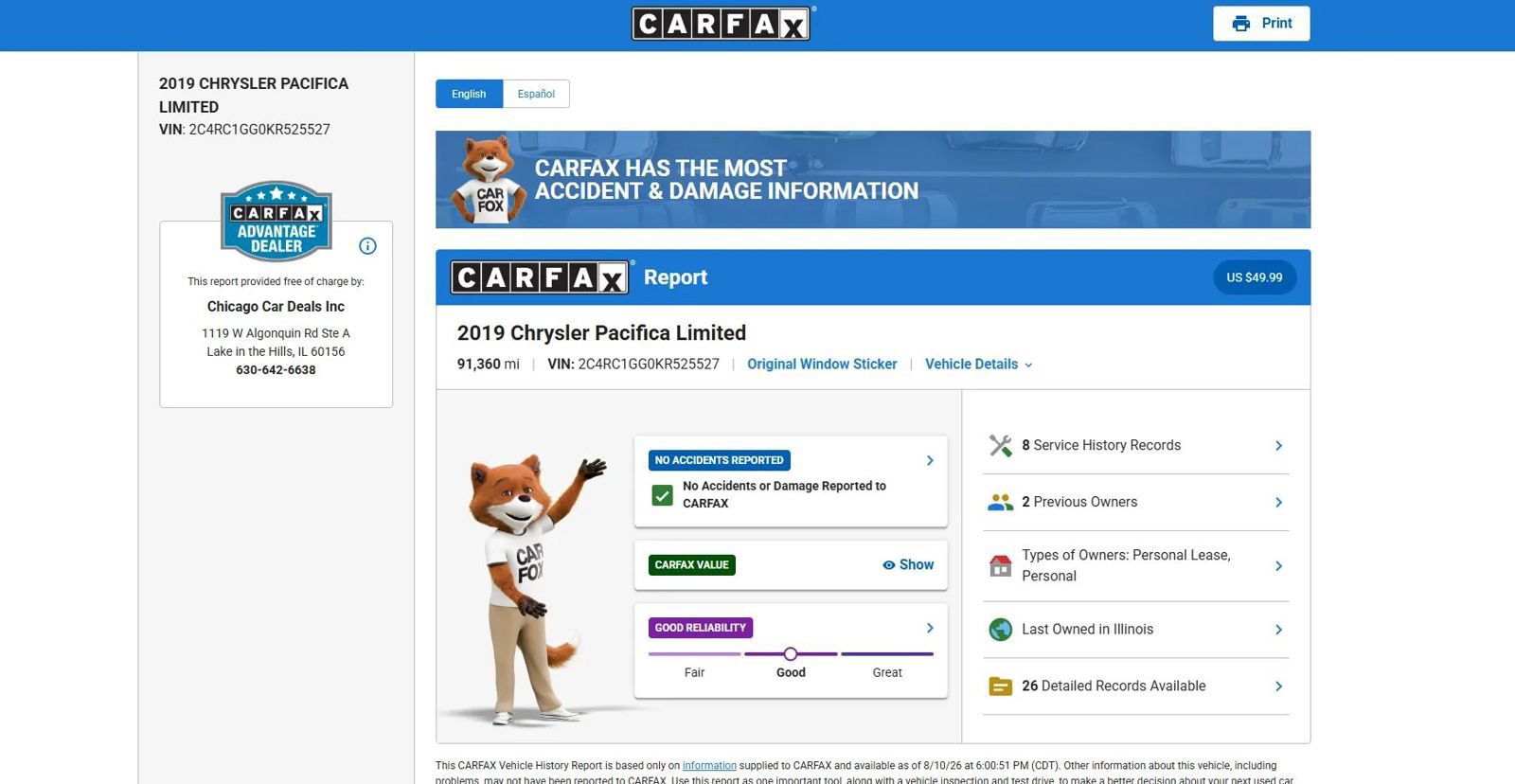Click the 8 Service History Records text
This screenshot has height=784, width=1515.
[x=1101, y=445]
